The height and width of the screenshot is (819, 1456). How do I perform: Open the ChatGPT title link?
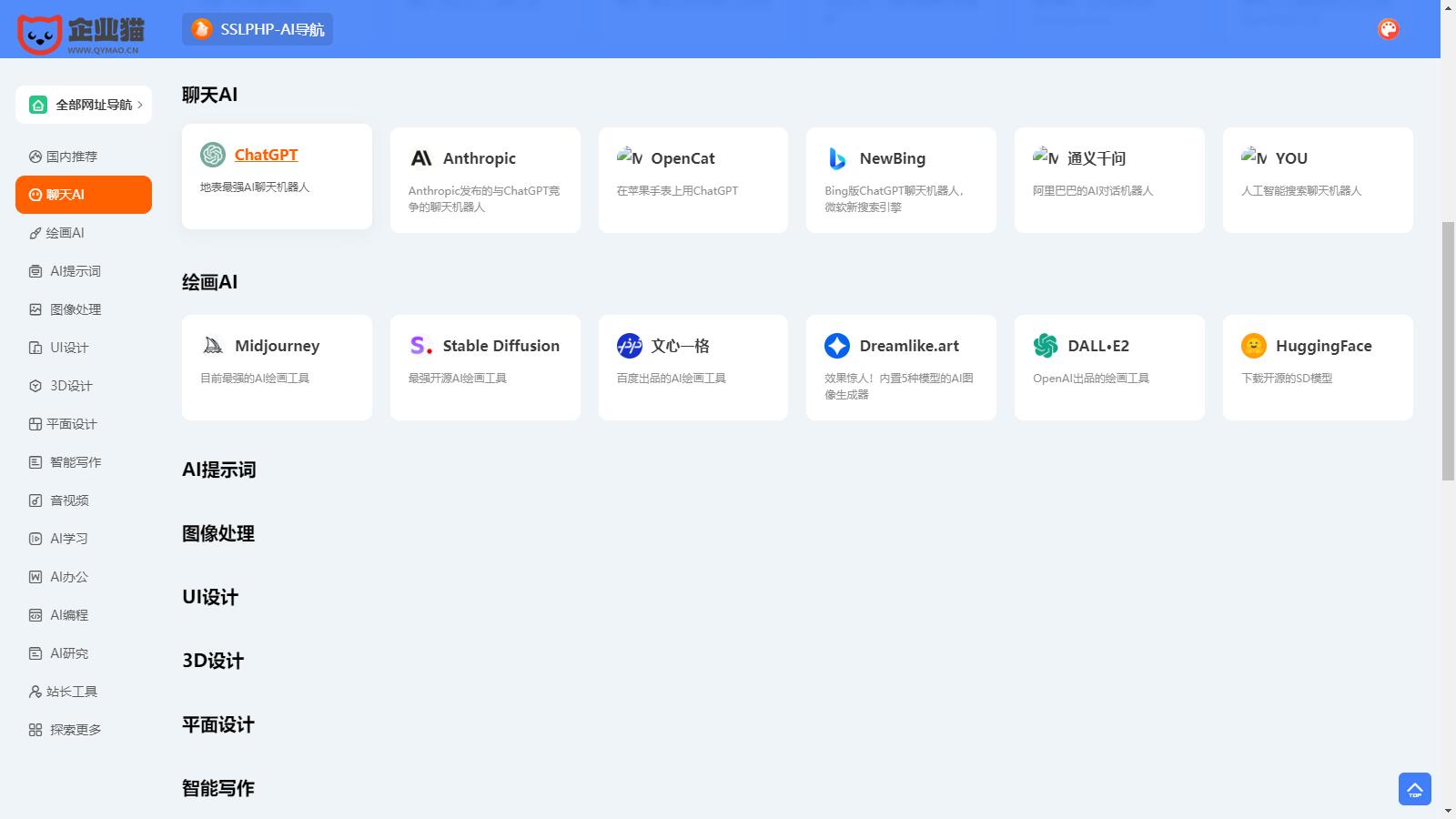tap(266, 155)
